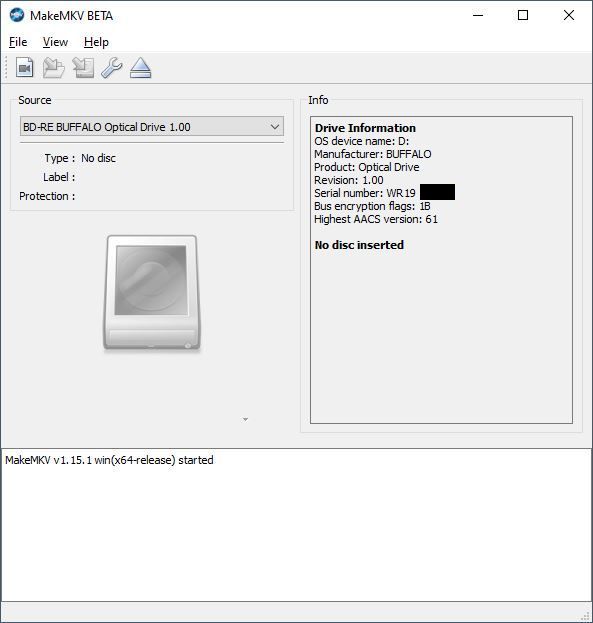Click the 'No disc inserted' message
Viewport: 593px width, 623px height.
(x=359, y=245)
